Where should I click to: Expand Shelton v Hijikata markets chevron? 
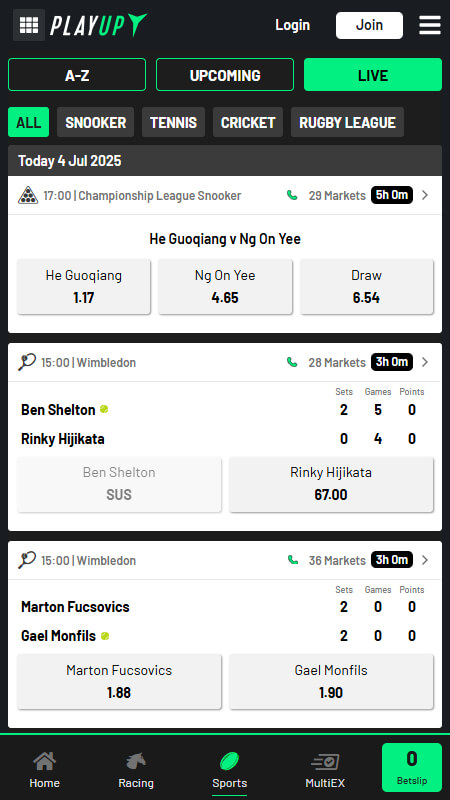coord(425,362)
